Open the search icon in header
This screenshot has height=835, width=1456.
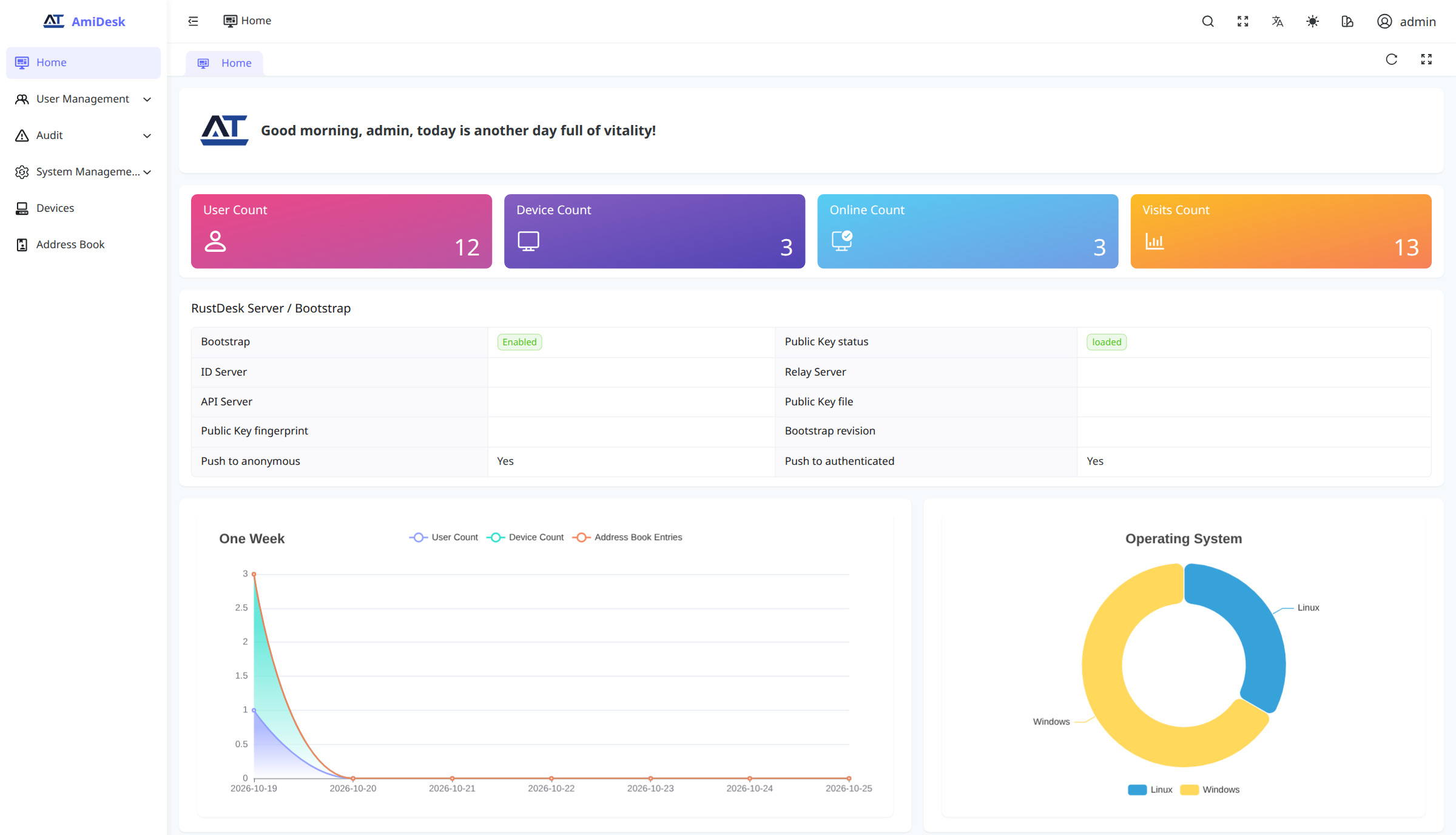click(x=1208, y=21)
